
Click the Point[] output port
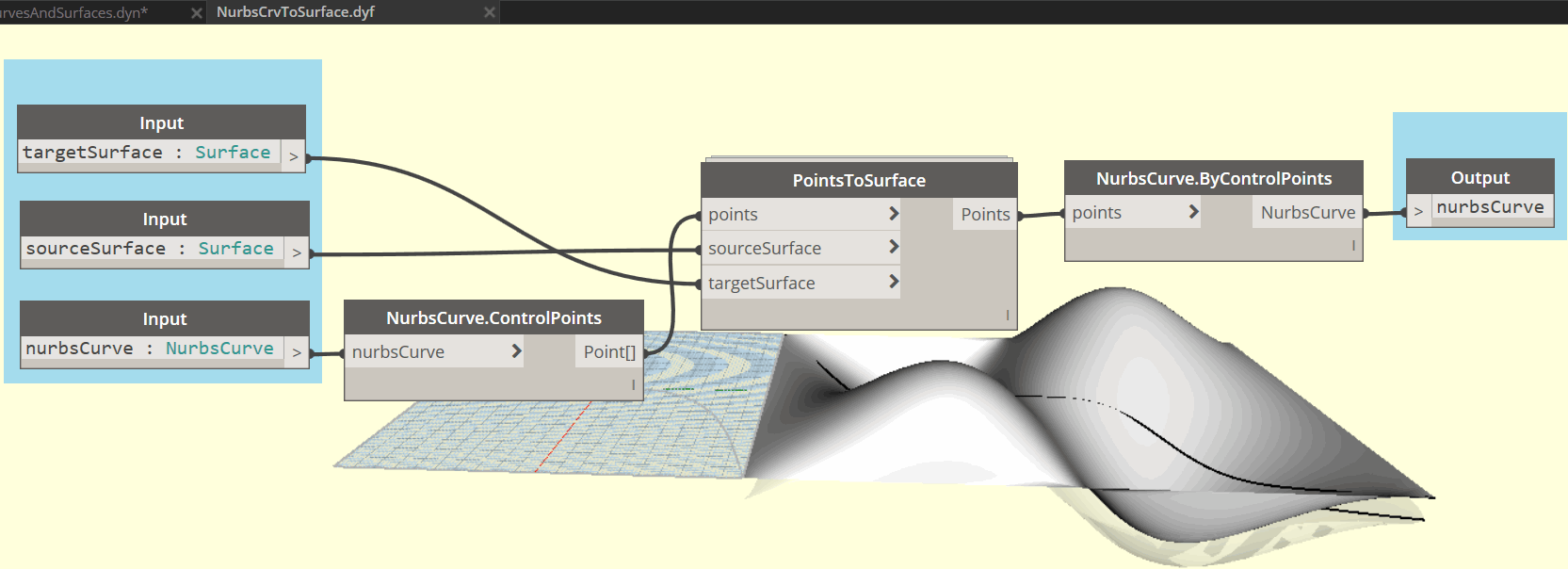click(x=609, y=351)
